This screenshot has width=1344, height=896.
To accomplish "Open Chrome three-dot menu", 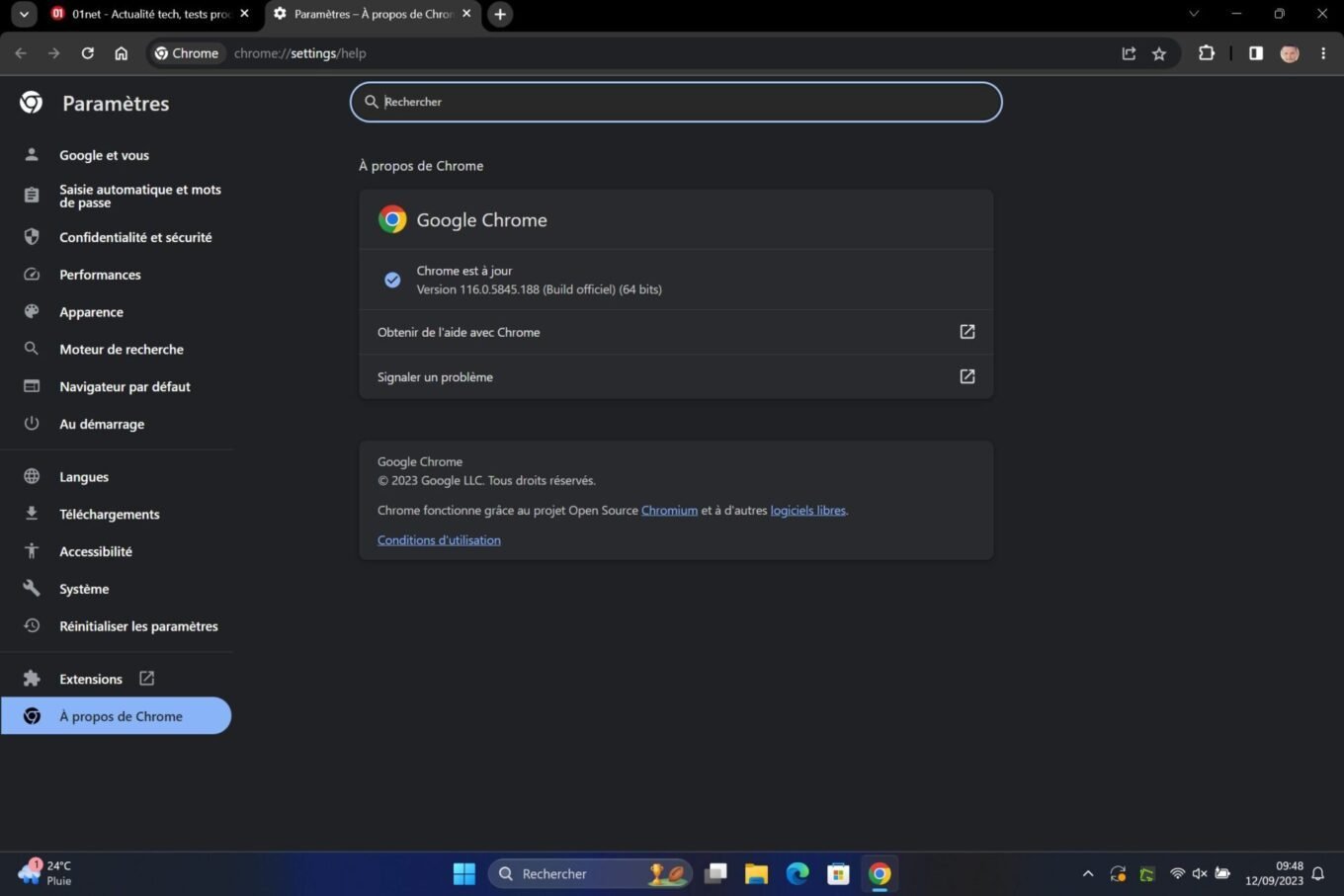I will [1323, 53].
